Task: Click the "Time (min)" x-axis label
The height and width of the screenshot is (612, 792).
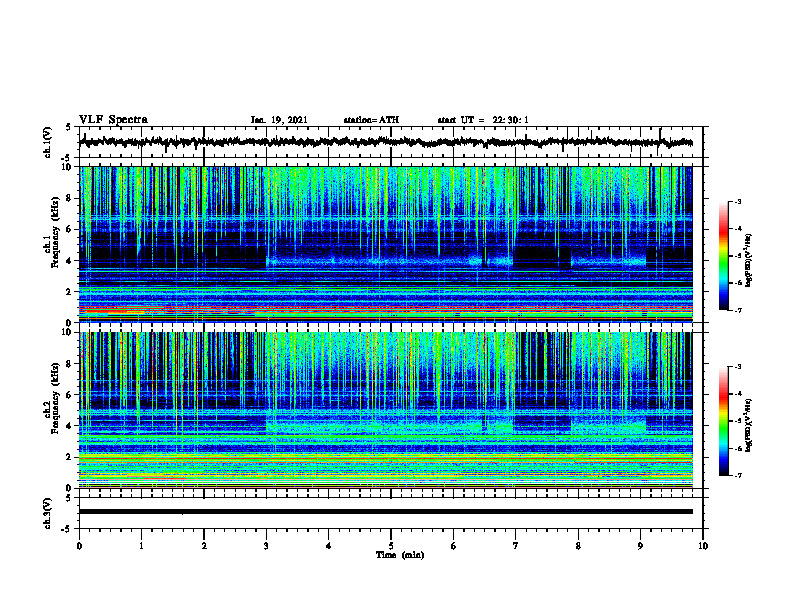Action: pyautogui.click(x=400, y=555)
